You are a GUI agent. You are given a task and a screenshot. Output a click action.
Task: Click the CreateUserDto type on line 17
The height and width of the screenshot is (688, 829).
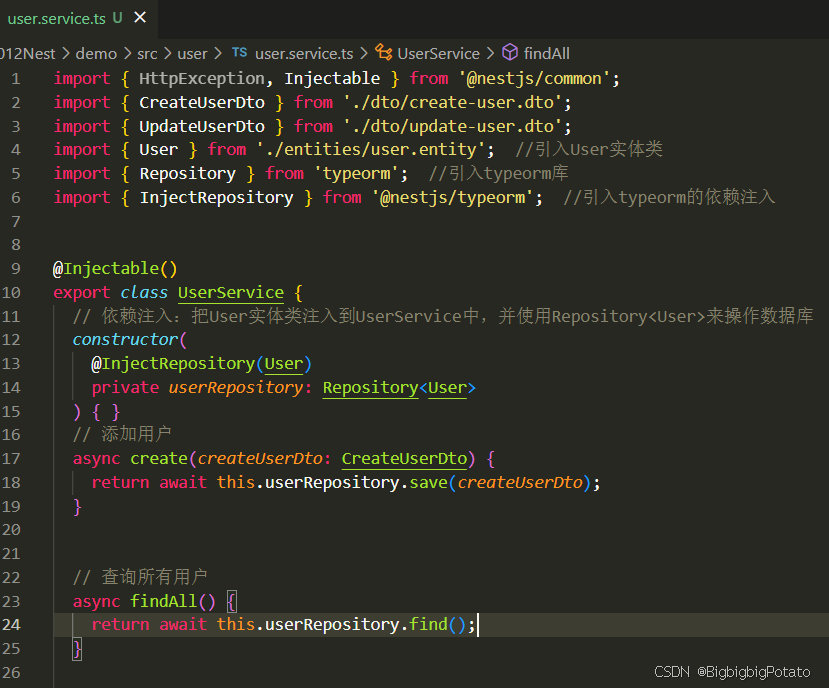click(404, 458)
